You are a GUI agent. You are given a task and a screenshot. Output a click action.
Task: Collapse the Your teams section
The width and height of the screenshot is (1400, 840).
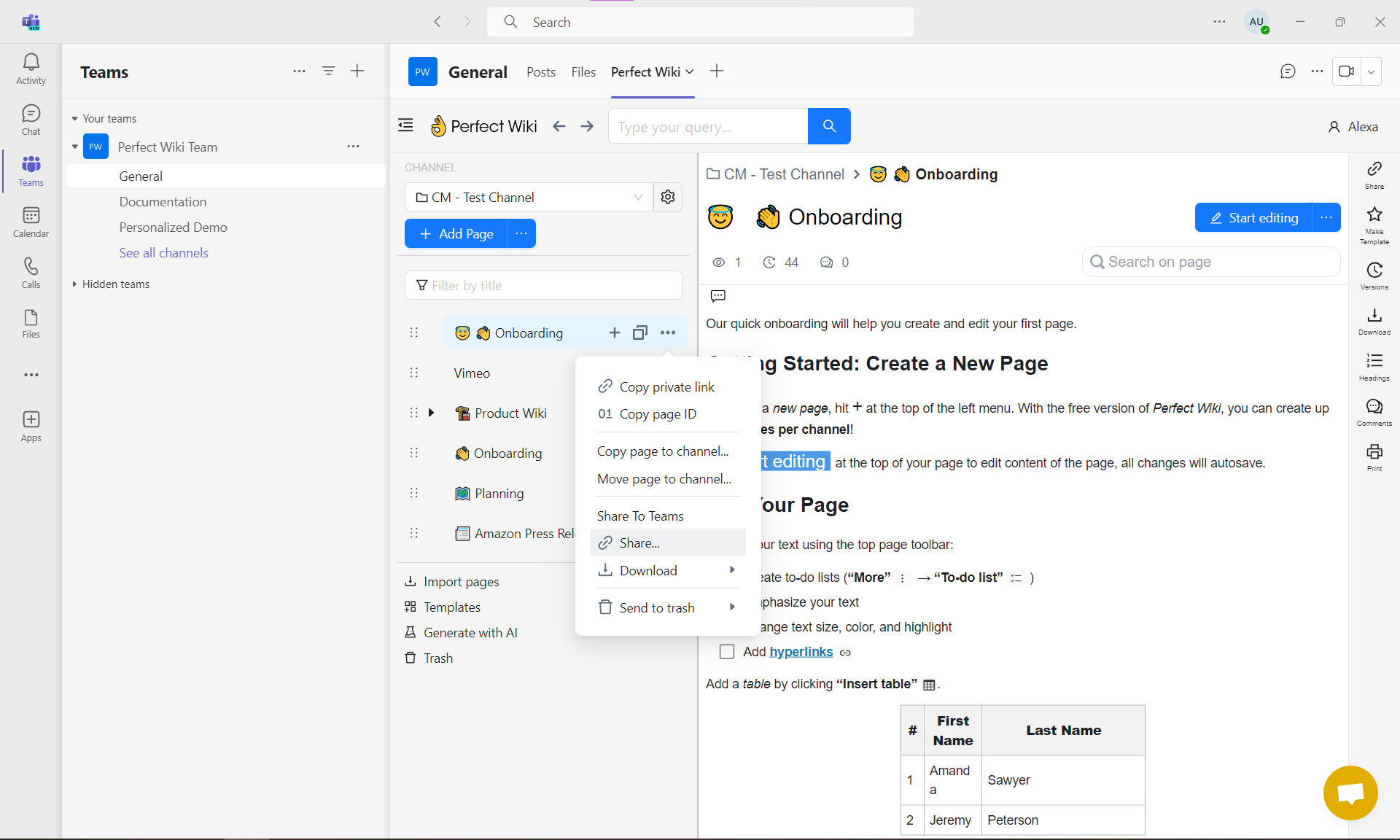75,117
